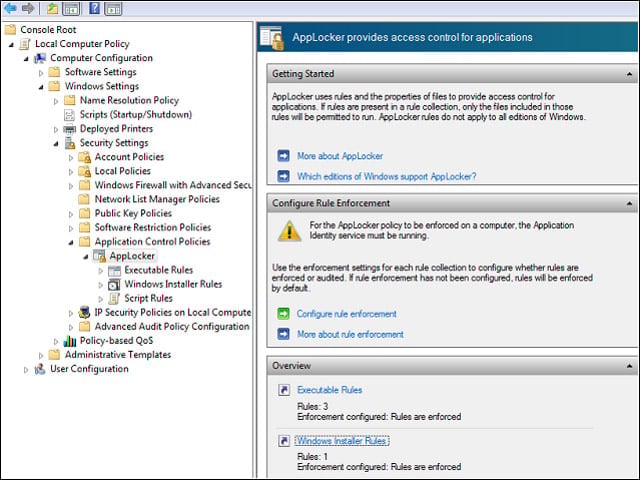Click the Script Rules tree icon
640x480 pixels.
click(x=114, y=298)
